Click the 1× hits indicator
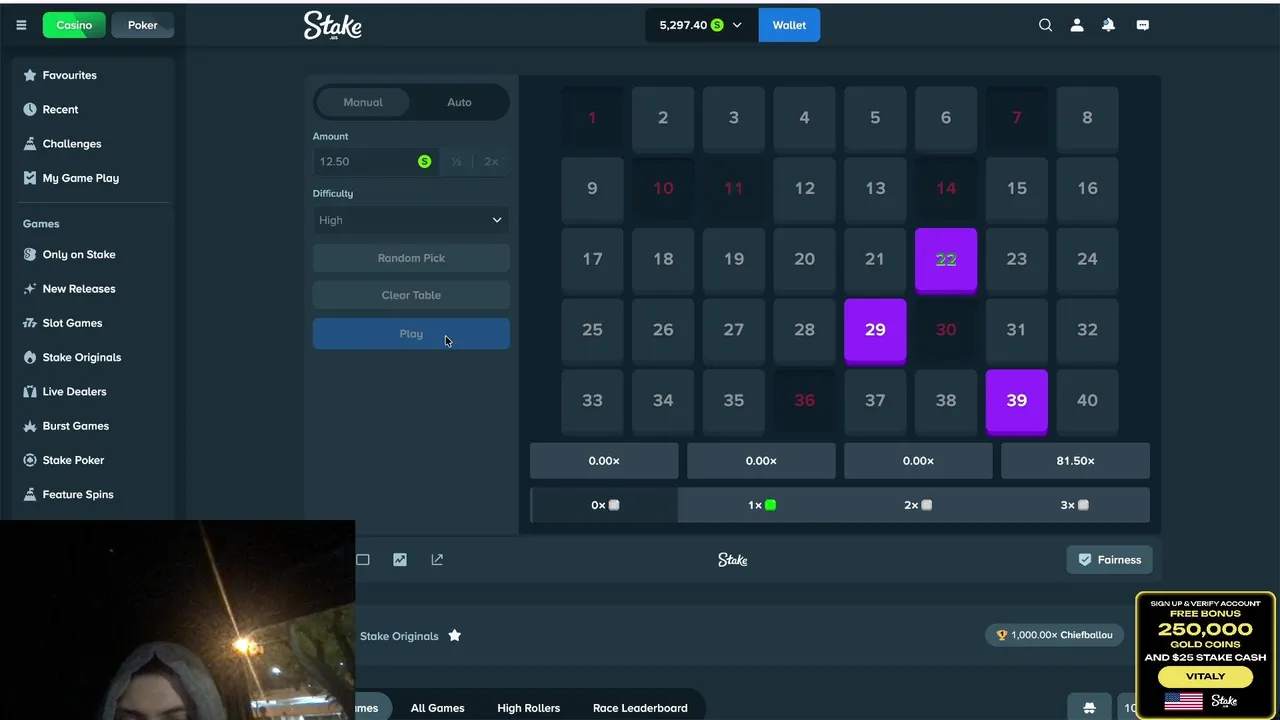Screen dimensions: 1280x720 point(761,505)
